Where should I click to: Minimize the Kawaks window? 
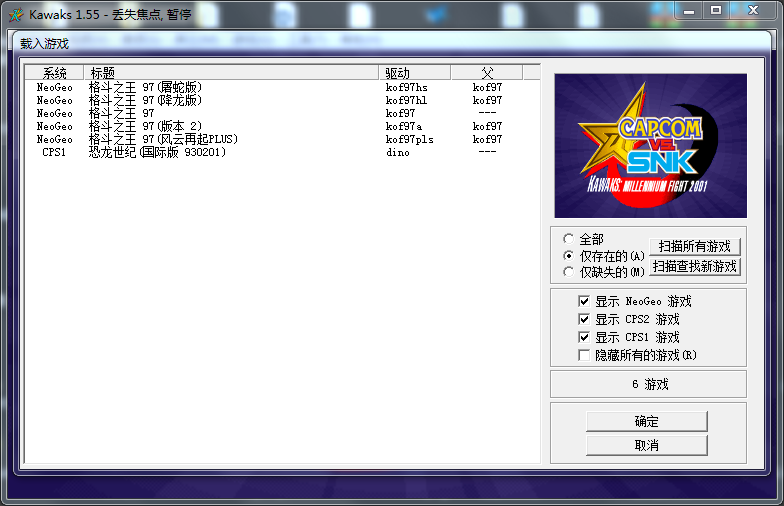689,10
